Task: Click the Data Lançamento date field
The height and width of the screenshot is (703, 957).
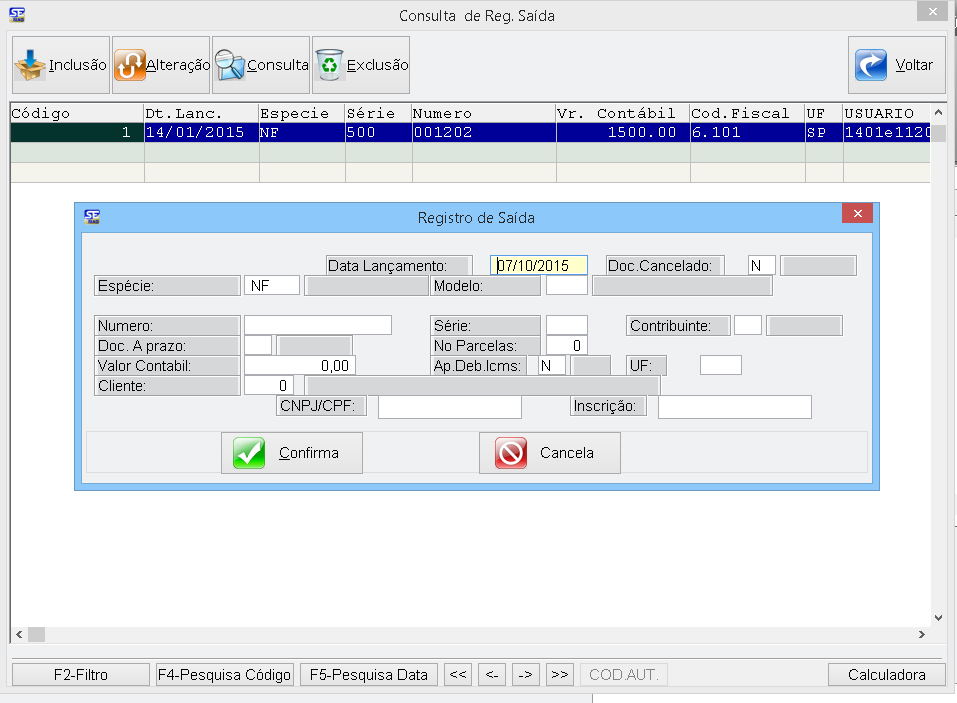Action: click(539, 266)
